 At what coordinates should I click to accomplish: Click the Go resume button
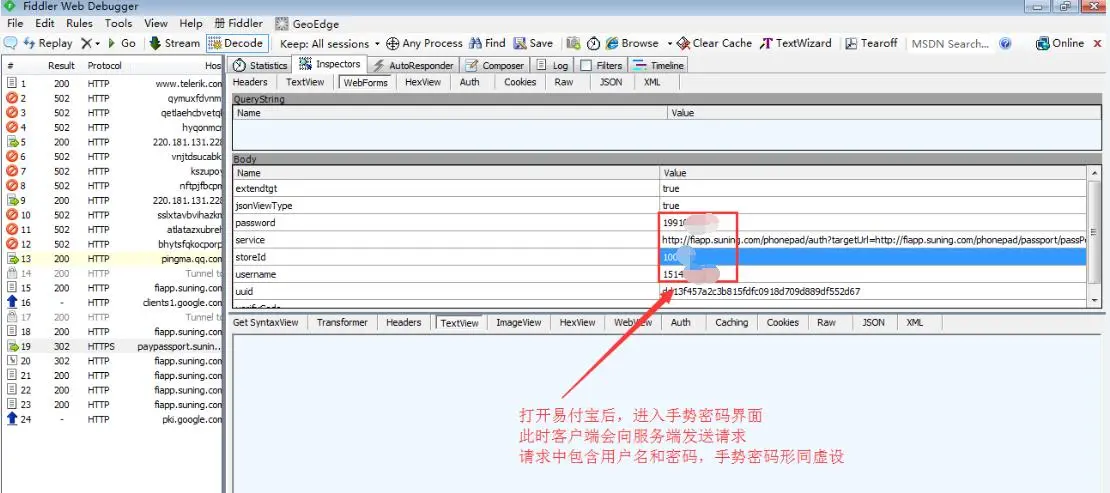click(x=121, y=43)
